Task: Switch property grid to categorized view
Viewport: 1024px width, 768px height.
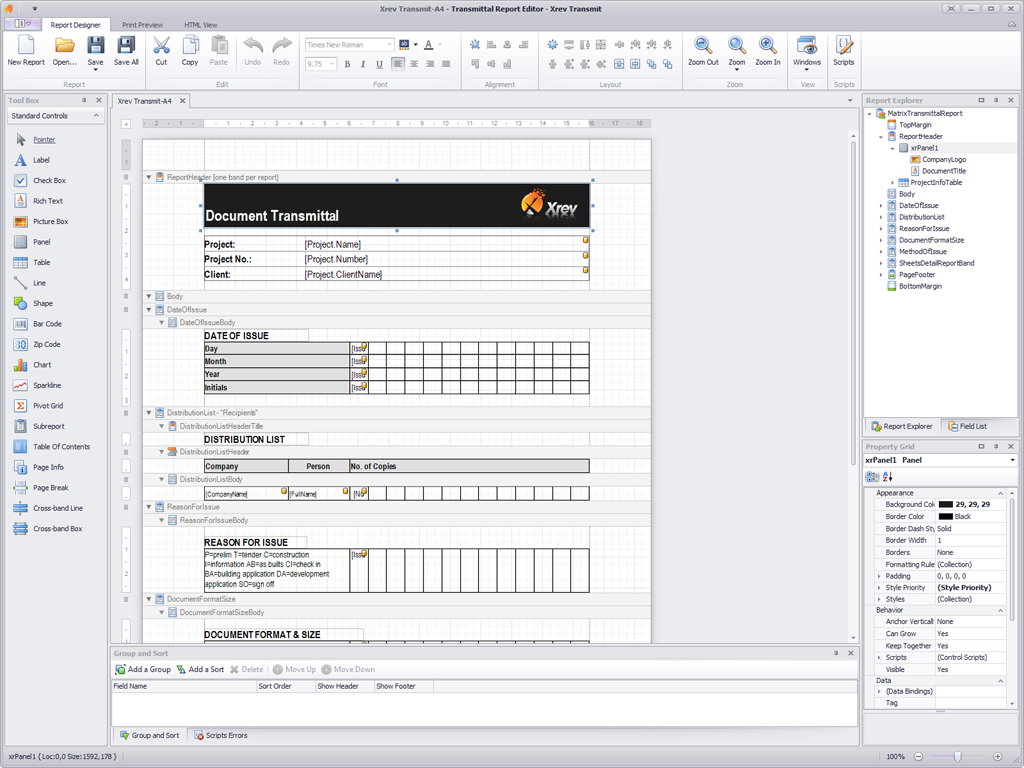Action: coord(872,477)
